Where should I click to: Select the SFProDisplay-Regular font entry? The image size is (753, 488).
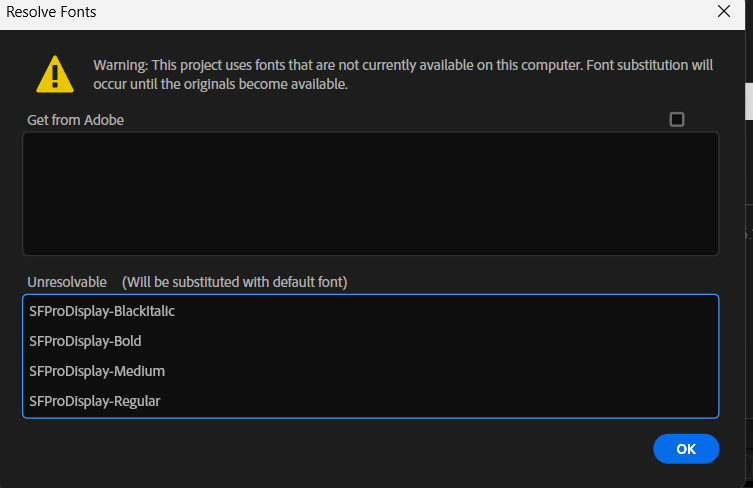click(95, 401)
